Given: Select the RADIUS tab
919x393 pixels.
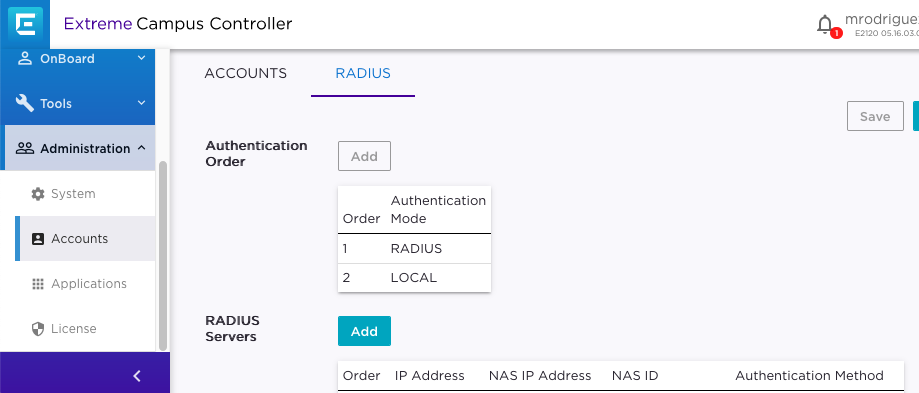Looking at the screenshot, I should click(x=363, y=73).
